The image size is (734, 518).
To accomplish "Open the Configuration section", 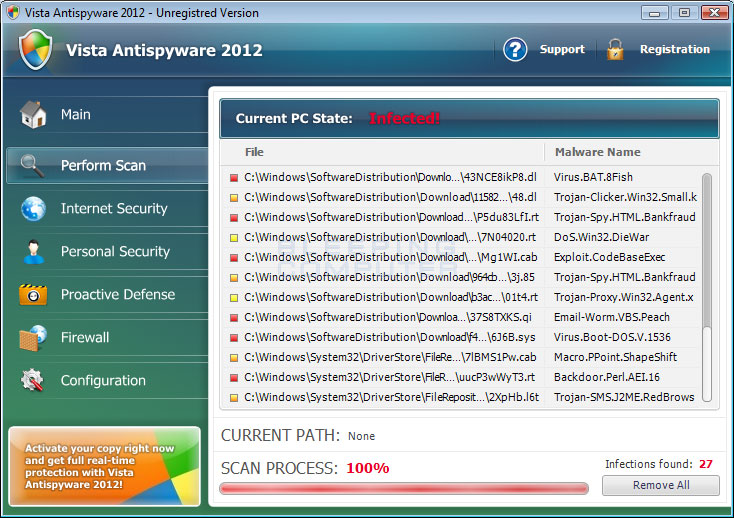I will (108, 380).
